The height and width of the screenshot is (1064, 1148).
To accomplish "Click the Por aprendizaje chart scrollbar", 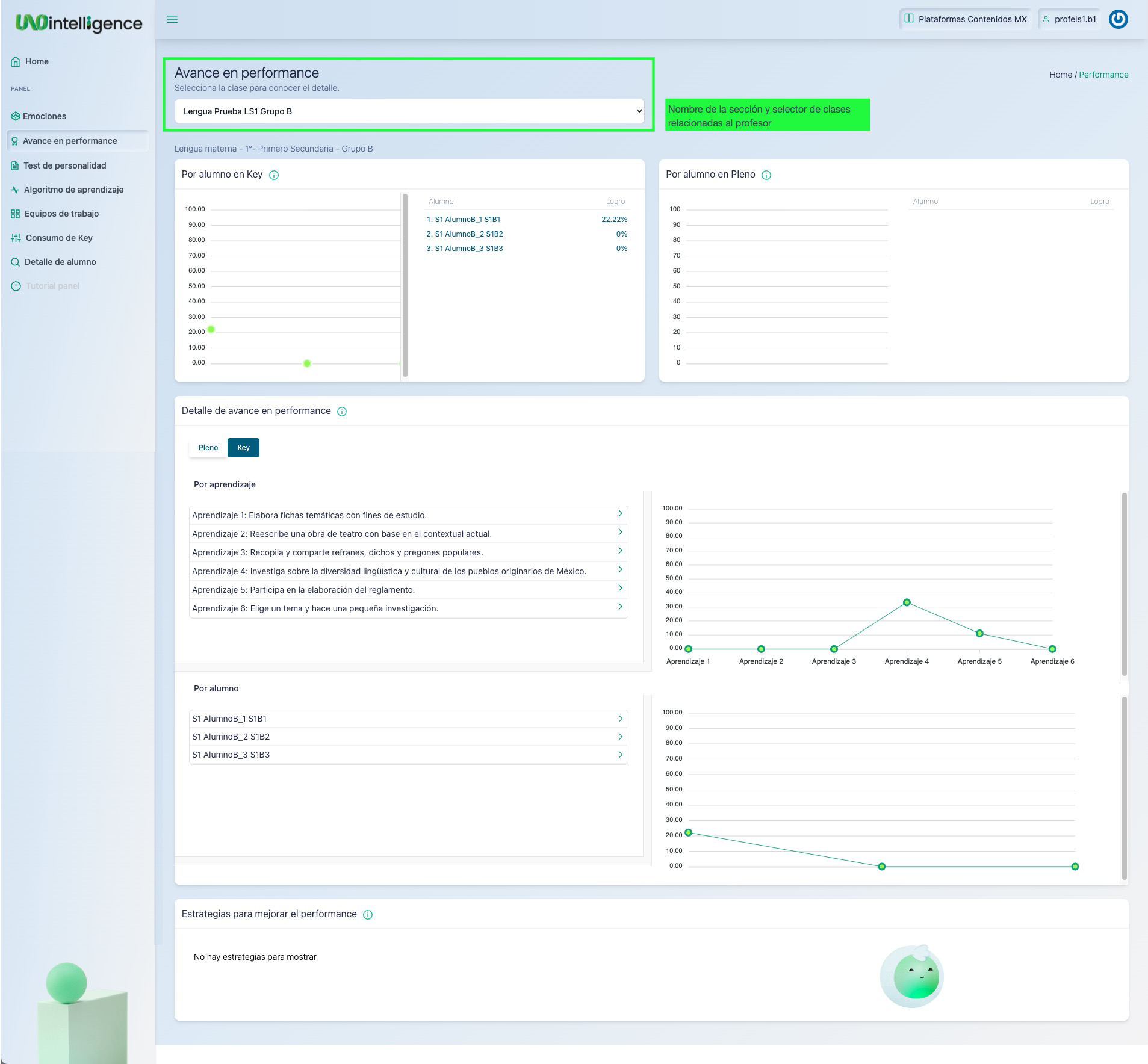I will click(x=1124, y=584).
